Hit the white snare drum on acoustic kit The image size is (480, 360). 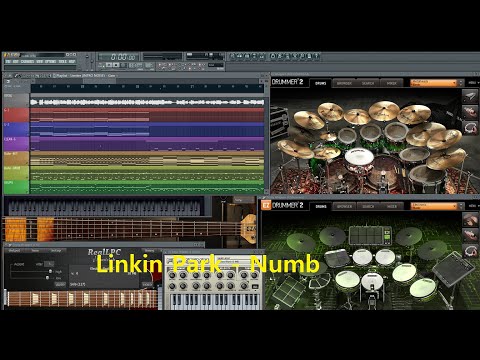pos(359,156)
